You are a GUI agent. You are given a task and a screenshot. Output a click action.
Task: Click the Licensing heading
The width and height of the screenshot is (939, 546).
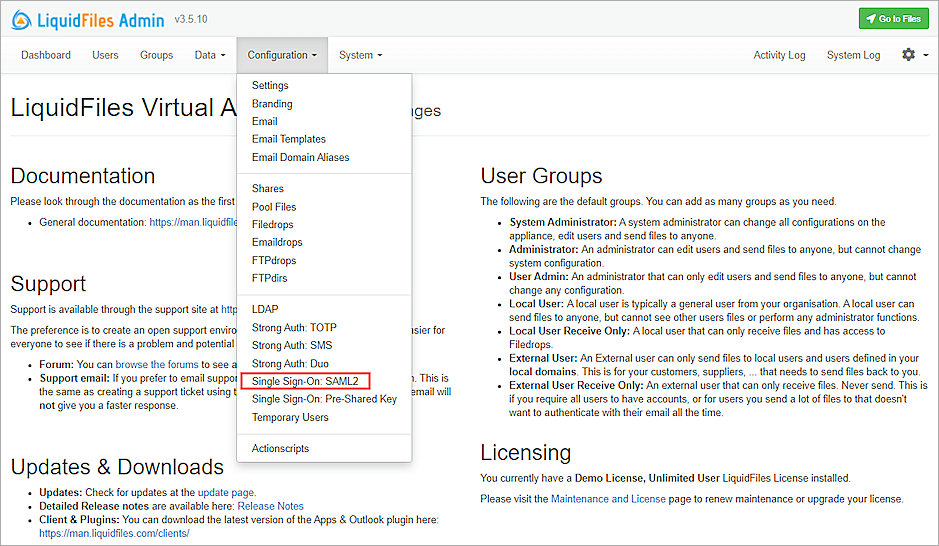pyautogui.click(x=526, y=453)
